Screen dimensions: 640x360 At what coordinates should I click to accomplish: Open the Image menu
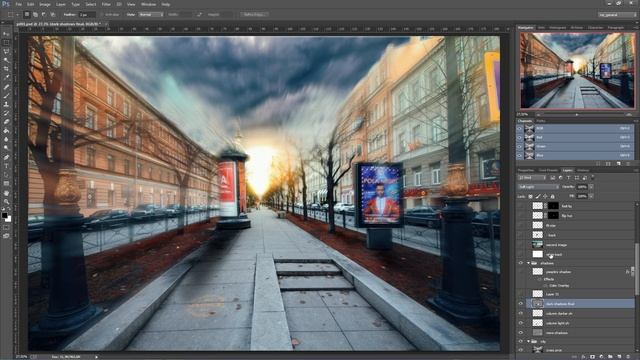pos(45,4)
